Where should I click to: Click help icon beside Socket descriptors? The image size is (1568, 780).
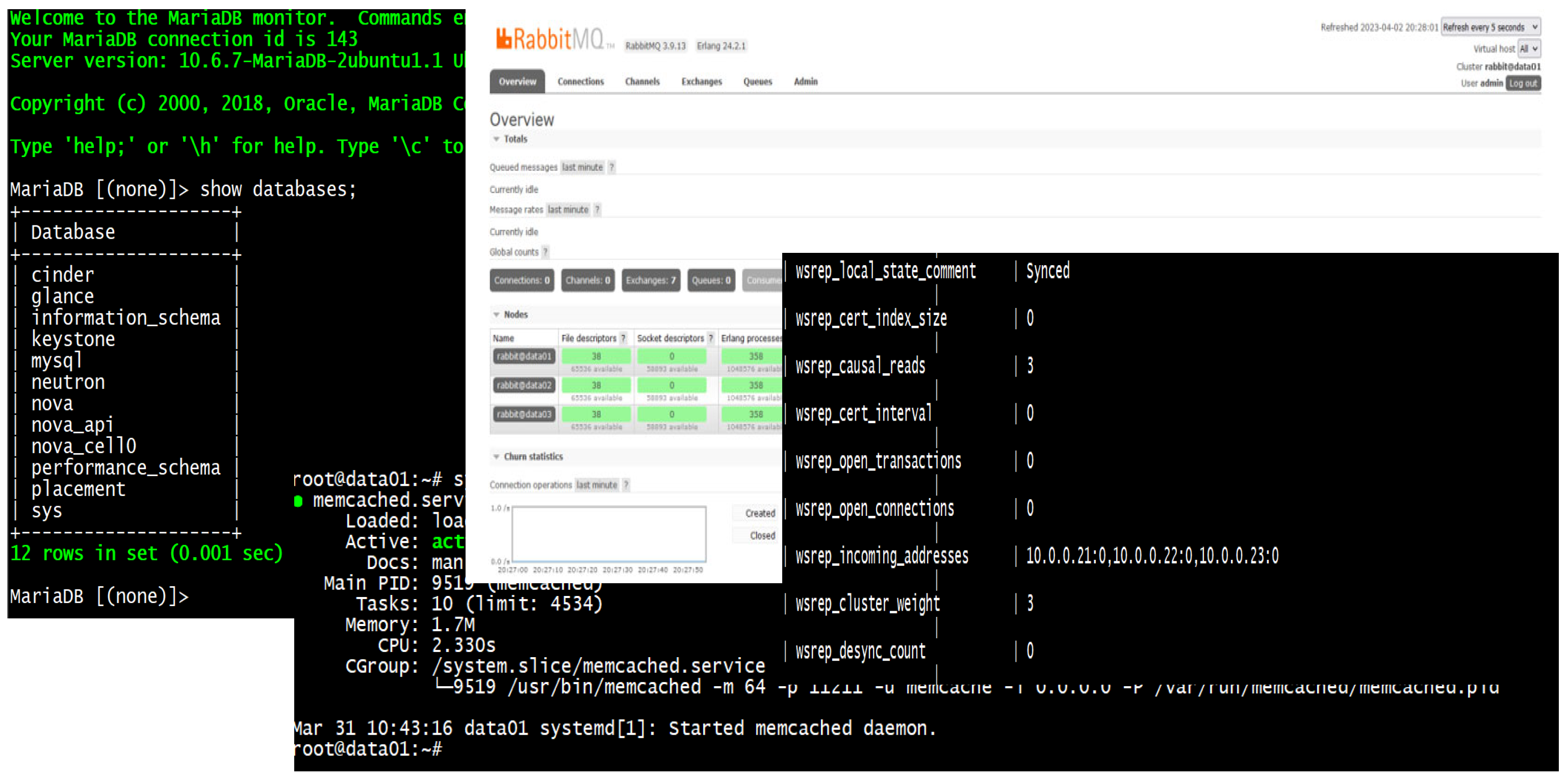[x=710, y=339]
